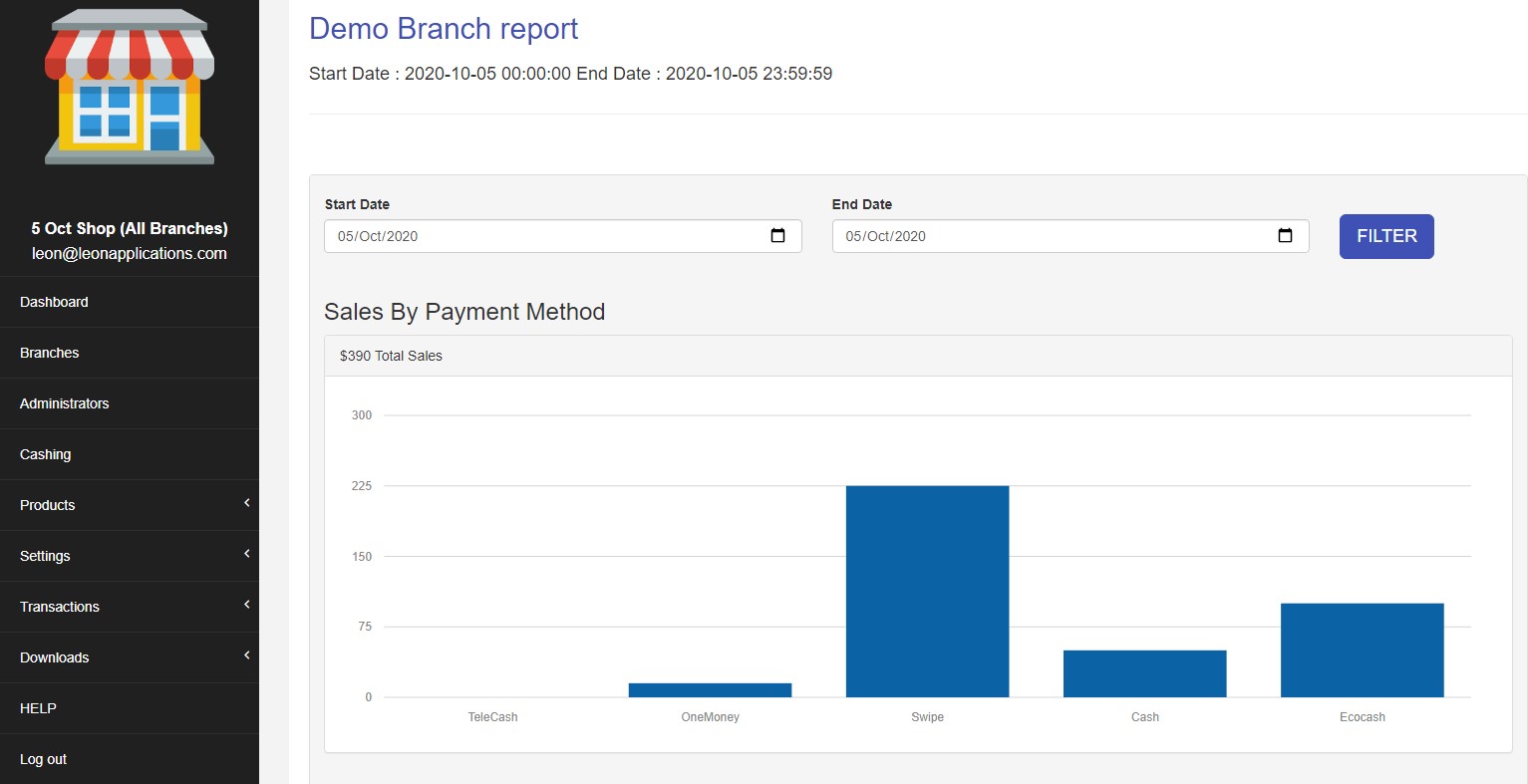The width and height of the screenshot is (1528, 784).
Task: Open the Dashboard menu item
Action: (54, 302)
